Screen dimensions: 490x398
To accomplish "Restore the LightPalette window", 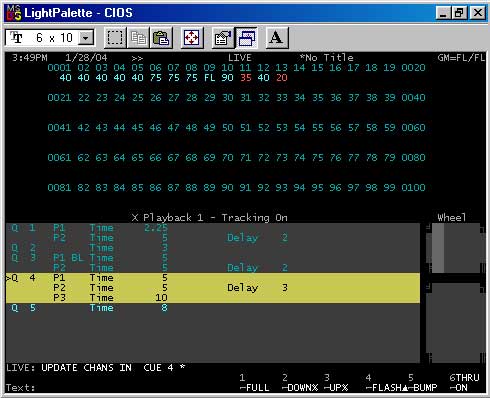I will click(460, 13).
